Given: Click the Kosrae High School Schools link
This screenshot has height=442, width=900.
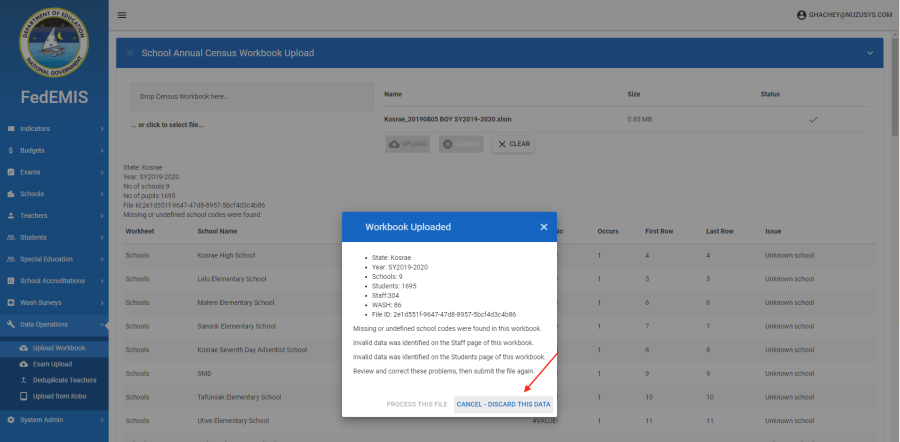Looking at the screenshot, I should tap(137, 255).
